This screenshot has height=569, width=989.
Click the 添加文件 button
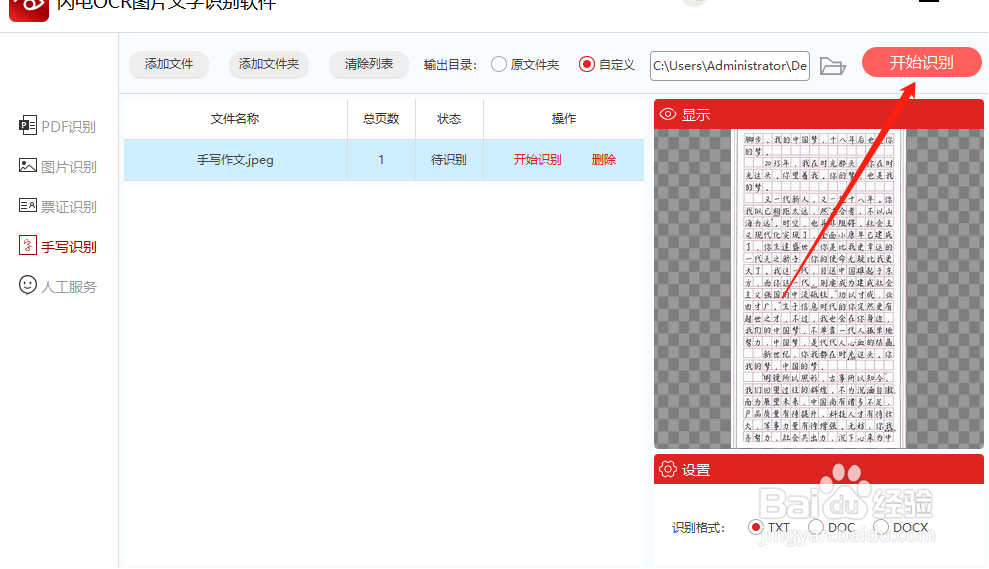(169, 64)
